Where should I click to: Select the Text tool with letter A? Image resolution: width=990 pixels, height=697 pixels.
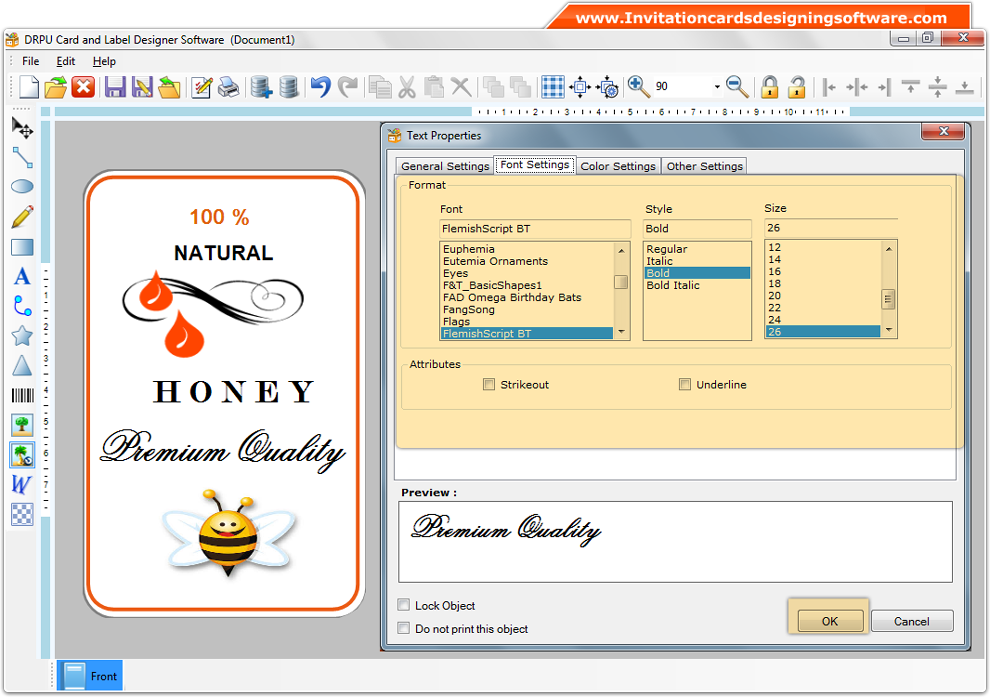click(x=22, y=277)
